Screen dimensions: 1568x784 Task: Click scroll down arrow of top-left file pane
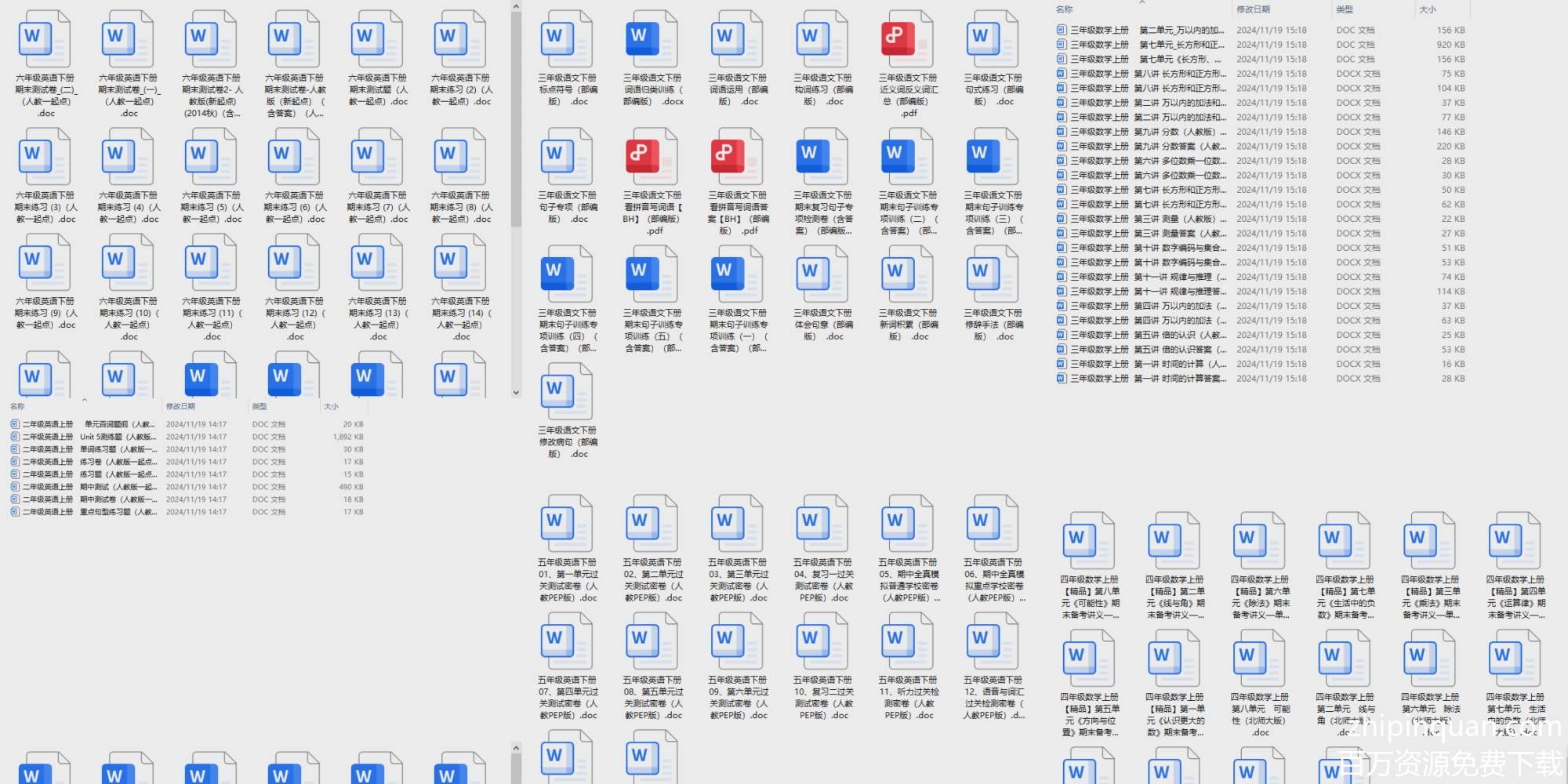coord(516,392)
